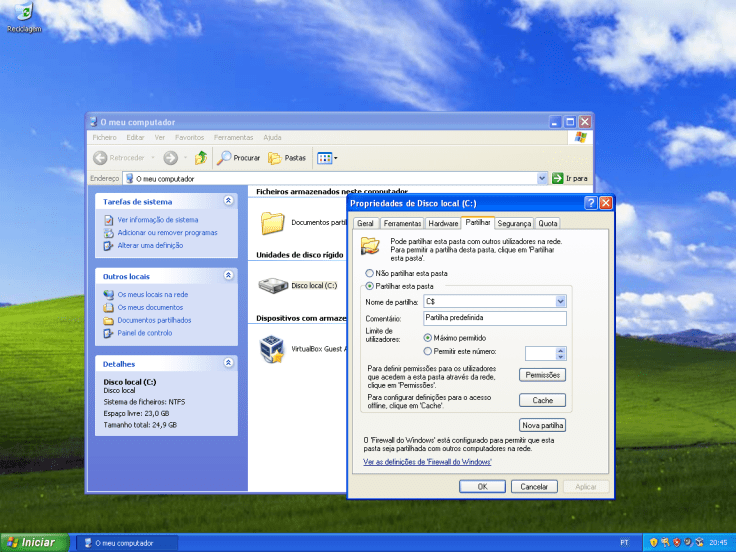736x552 pixels.
Task: Click the Permissões button
Action: [x=542, y=375]
